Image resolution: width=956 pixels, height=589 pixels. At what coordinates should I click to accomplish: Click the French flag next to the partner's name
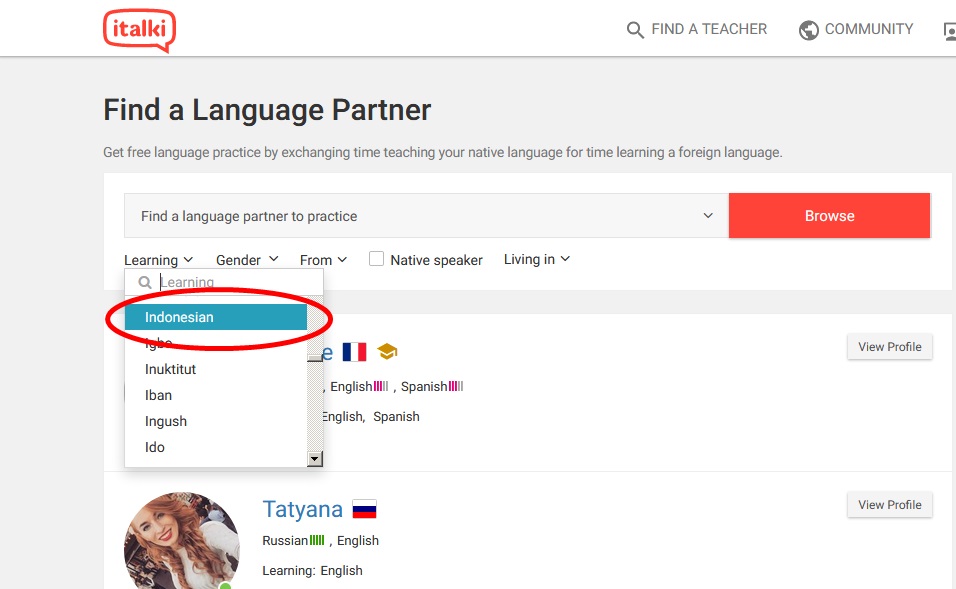(354, 351)
